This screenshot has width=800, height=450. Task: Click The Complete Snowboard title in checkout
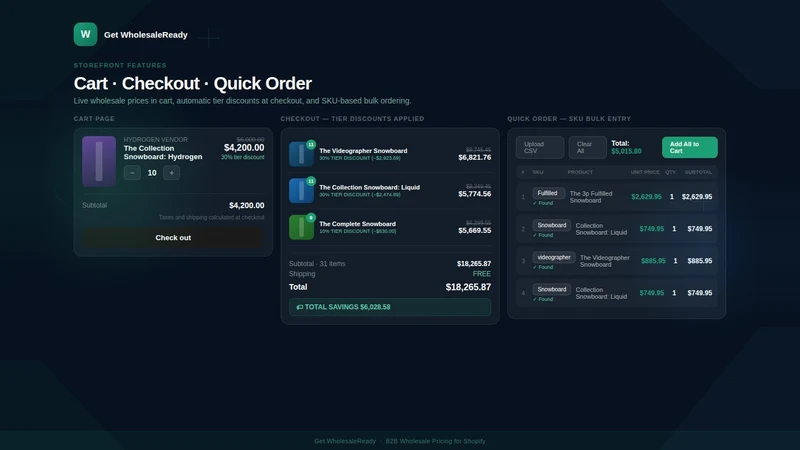[357, 224]
